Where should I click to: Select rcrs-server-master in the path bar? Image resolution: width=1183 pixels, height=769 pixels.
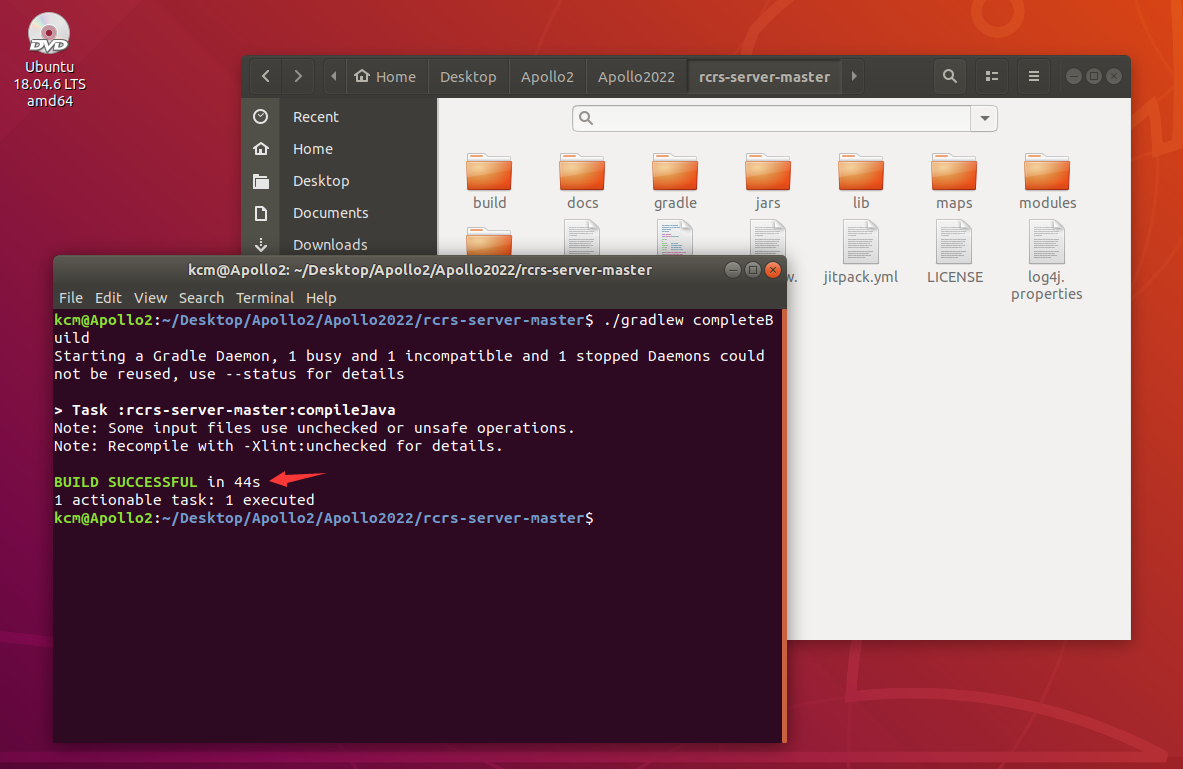(x=764, y=76)
